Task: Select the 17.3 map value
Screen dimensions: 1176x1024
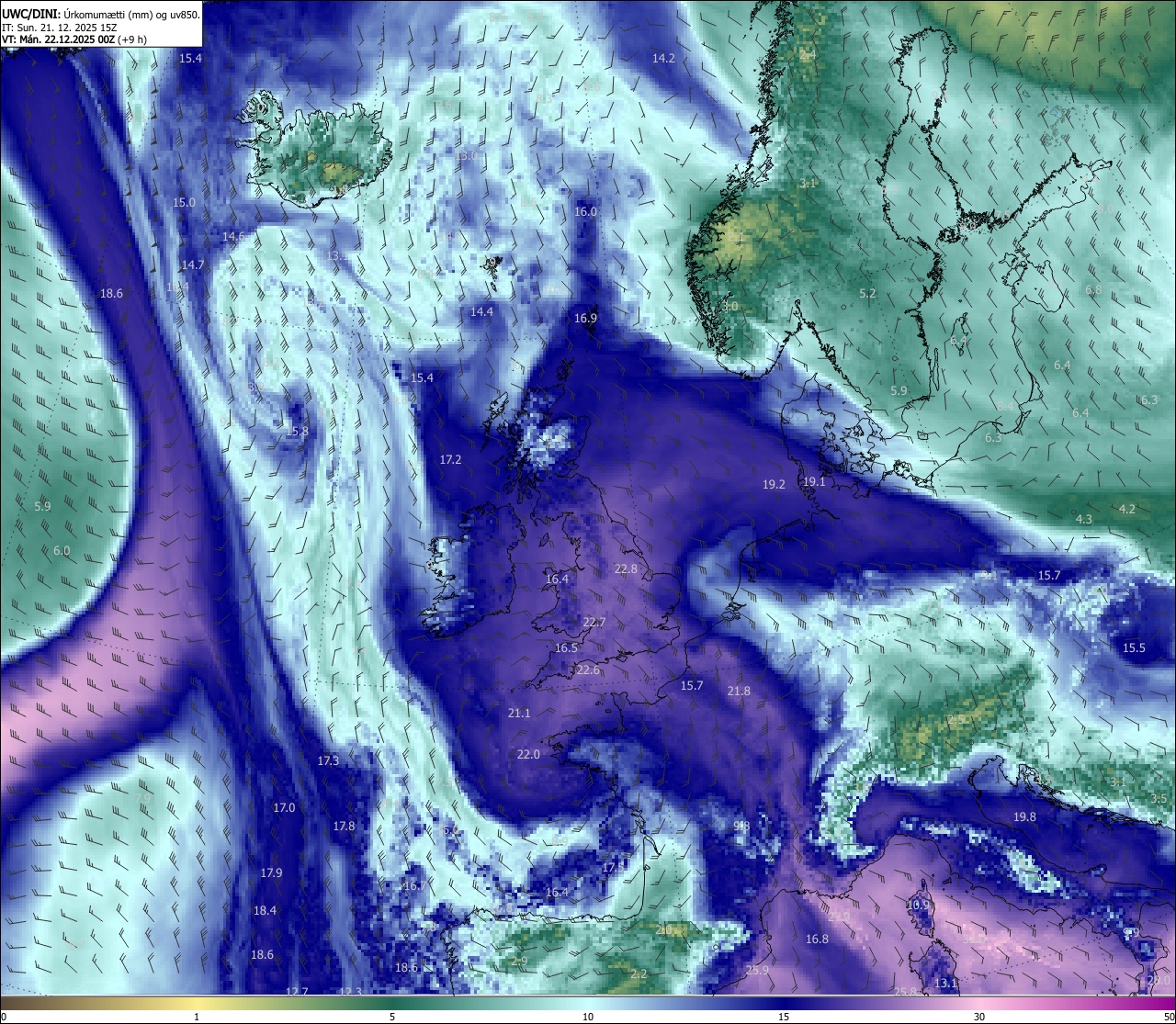Action: point(328,760)
